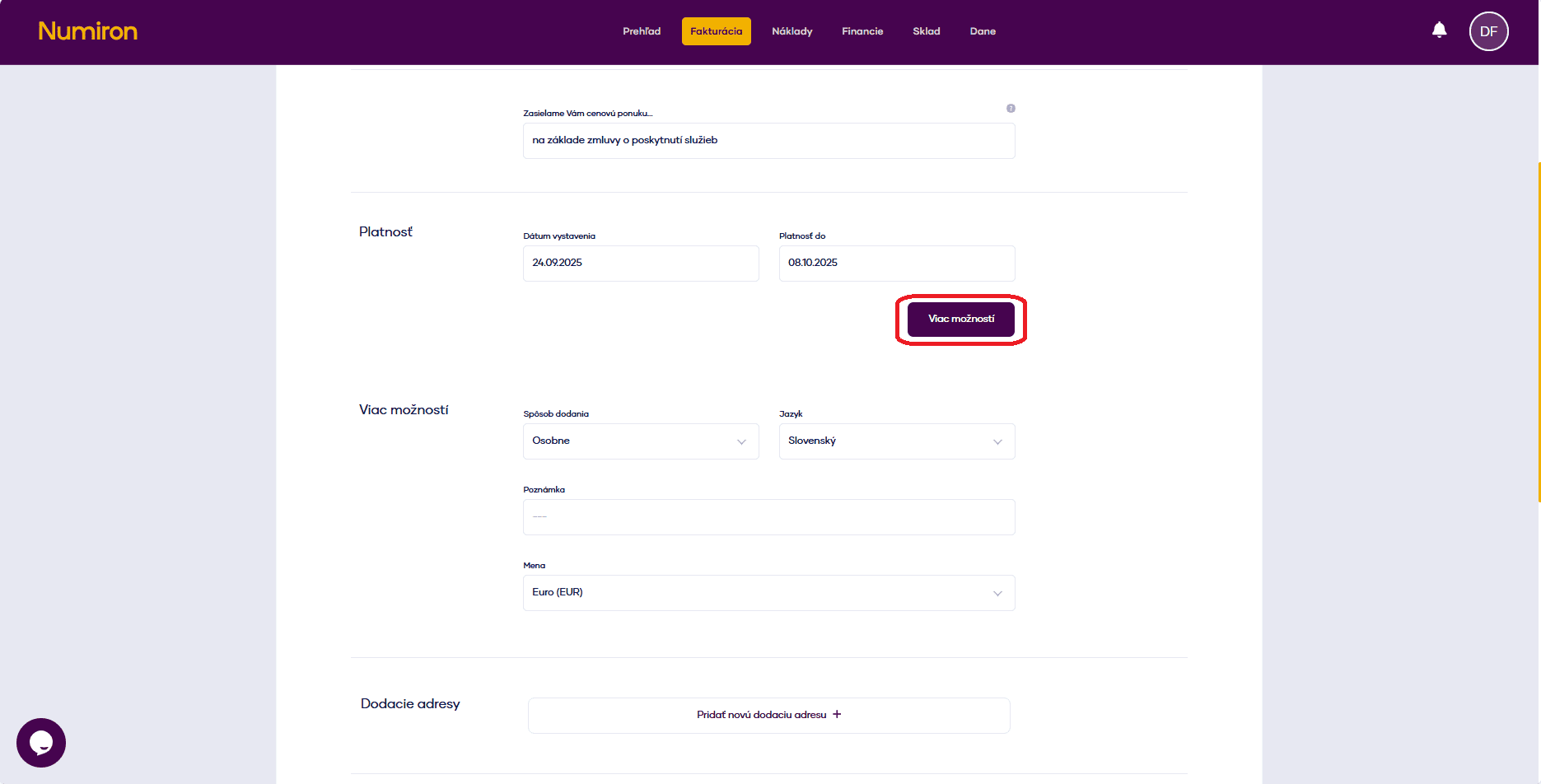Image resolution: width=1541 pixels, height=784 pixels.
Task: Open the Jazyk language dropdown
Action: pyautogui.click(x=896, y=441)
